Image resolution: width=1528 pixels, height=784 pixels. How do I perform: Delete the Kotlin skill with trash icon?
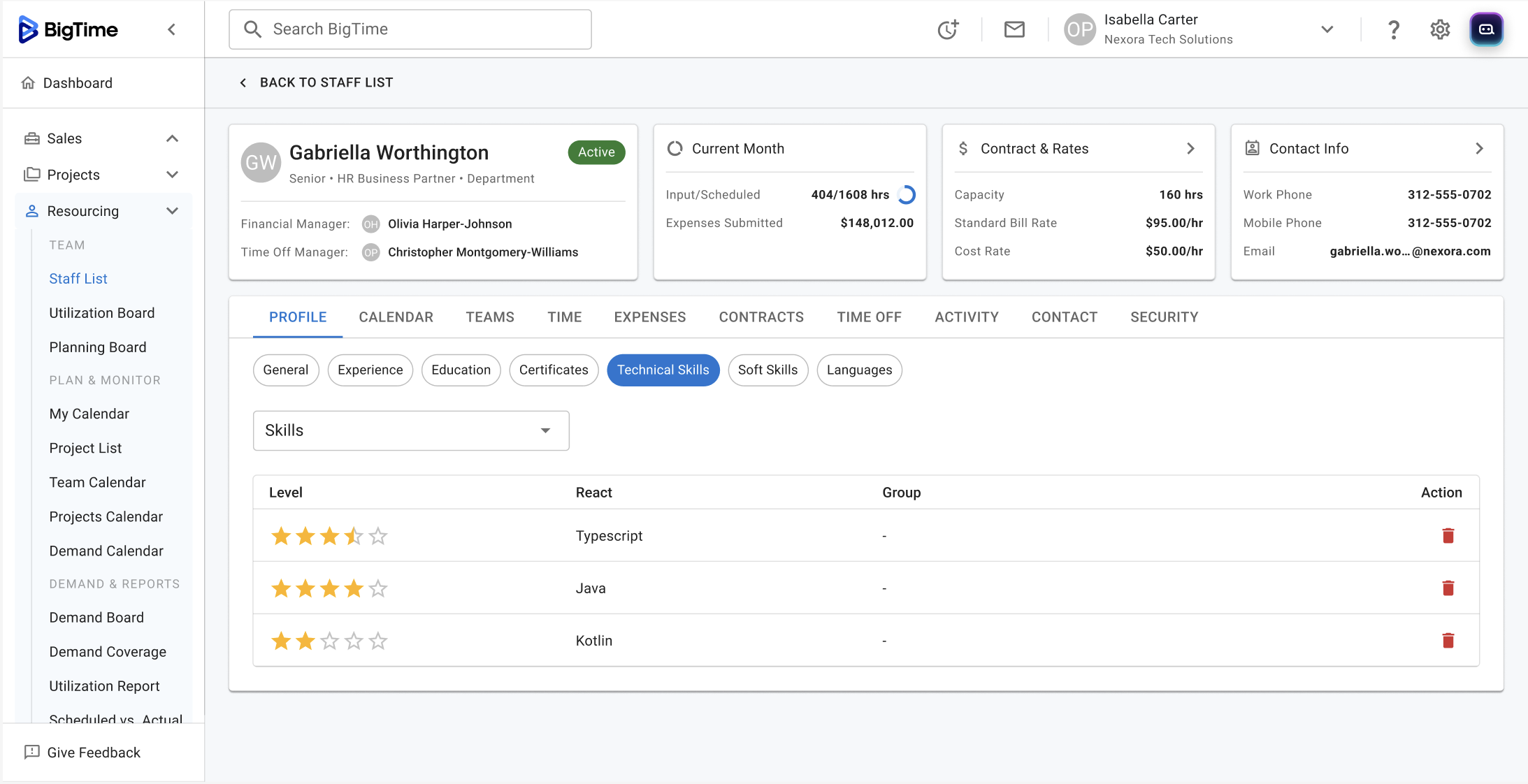[x=1448, y=641]
